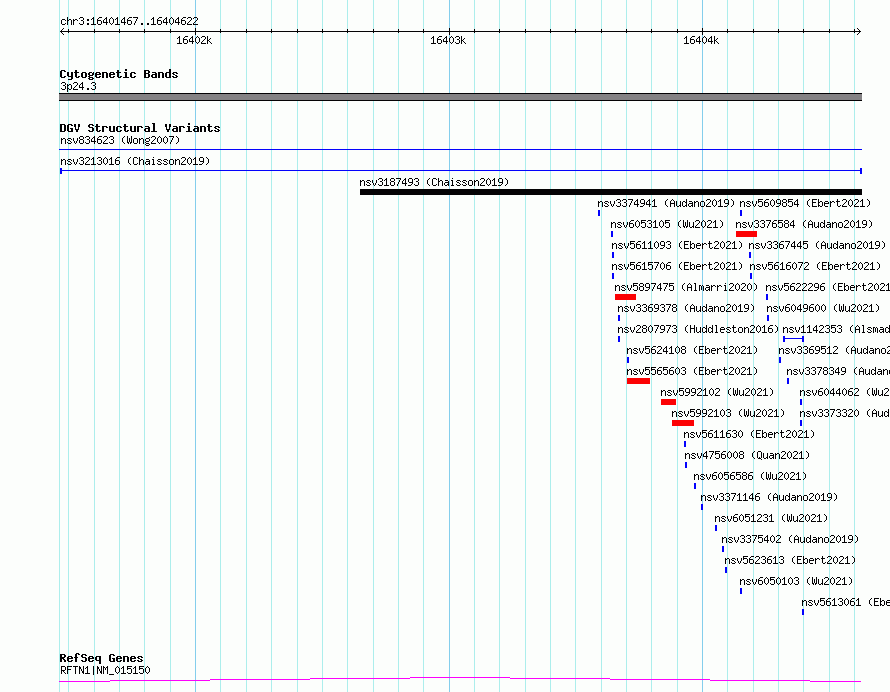Click red bar under nsv5992103
890x692 pixels.
click(683, 423)
